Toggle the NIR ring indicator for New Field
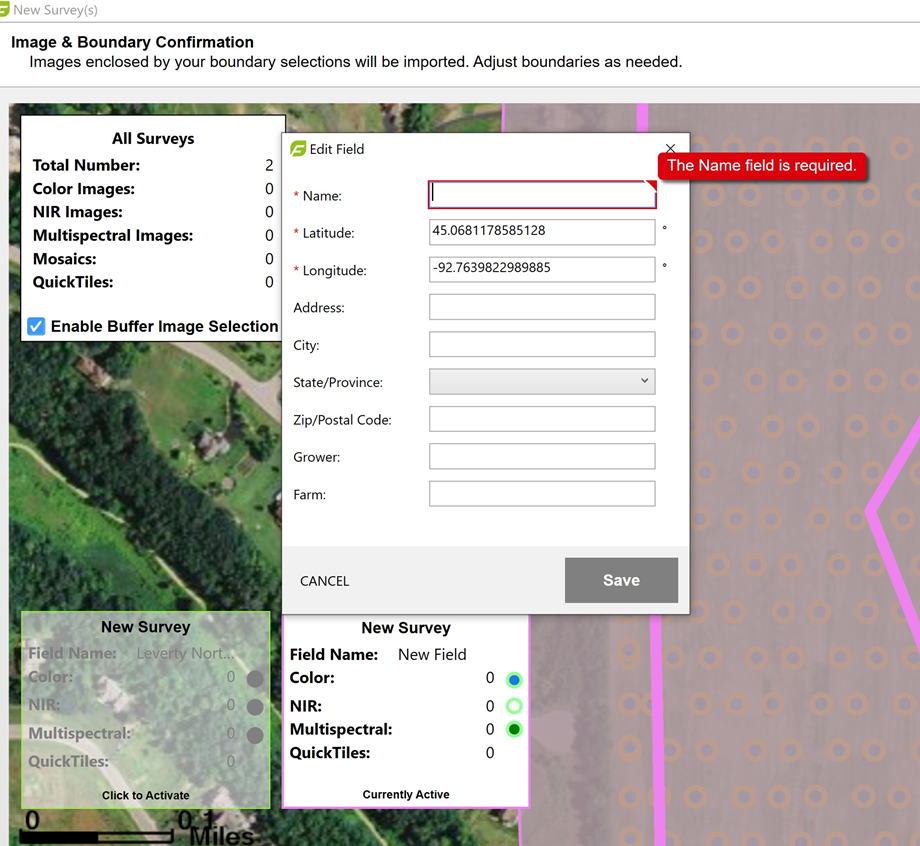920x846 pixels. click(x=514, y=706)
